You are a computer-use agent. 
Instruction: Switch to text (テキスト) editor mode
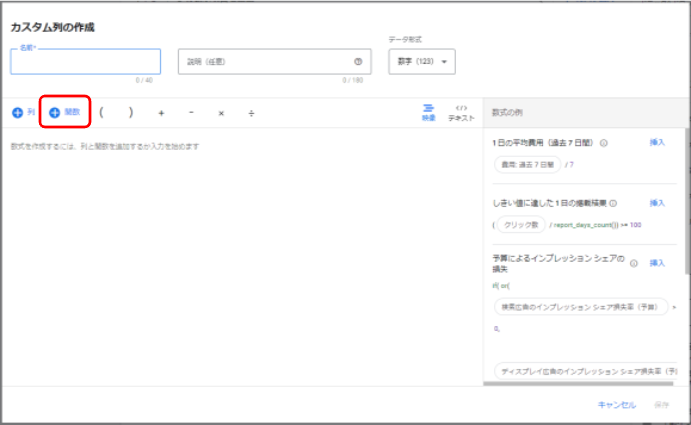[460, 112]
